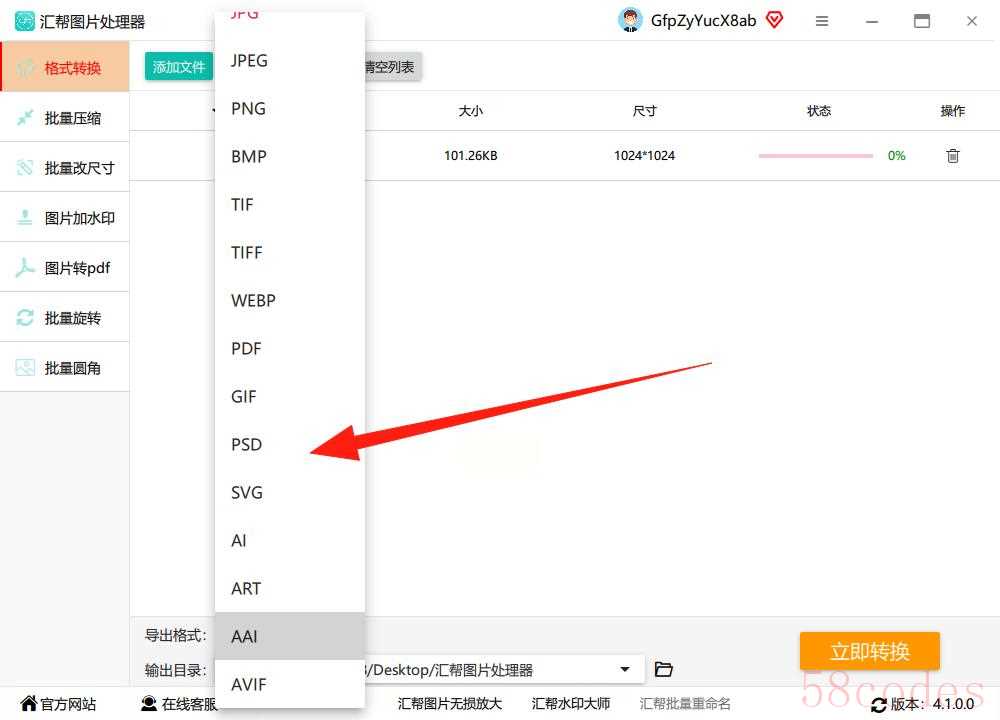The width and height of the screenshot is (1000, 720).
Task: Click the home icon beside 官方网站
Action: pyautogui.click(x=29, y=703)
